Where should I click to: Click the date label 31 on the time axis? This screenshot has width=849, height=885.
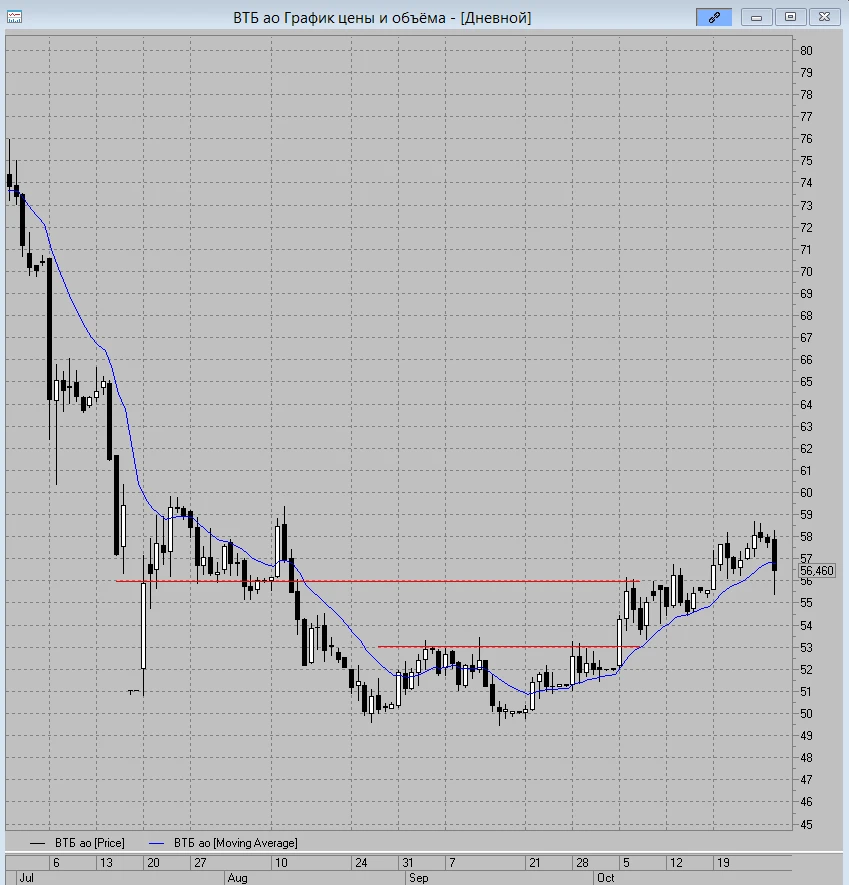[408, 862]
